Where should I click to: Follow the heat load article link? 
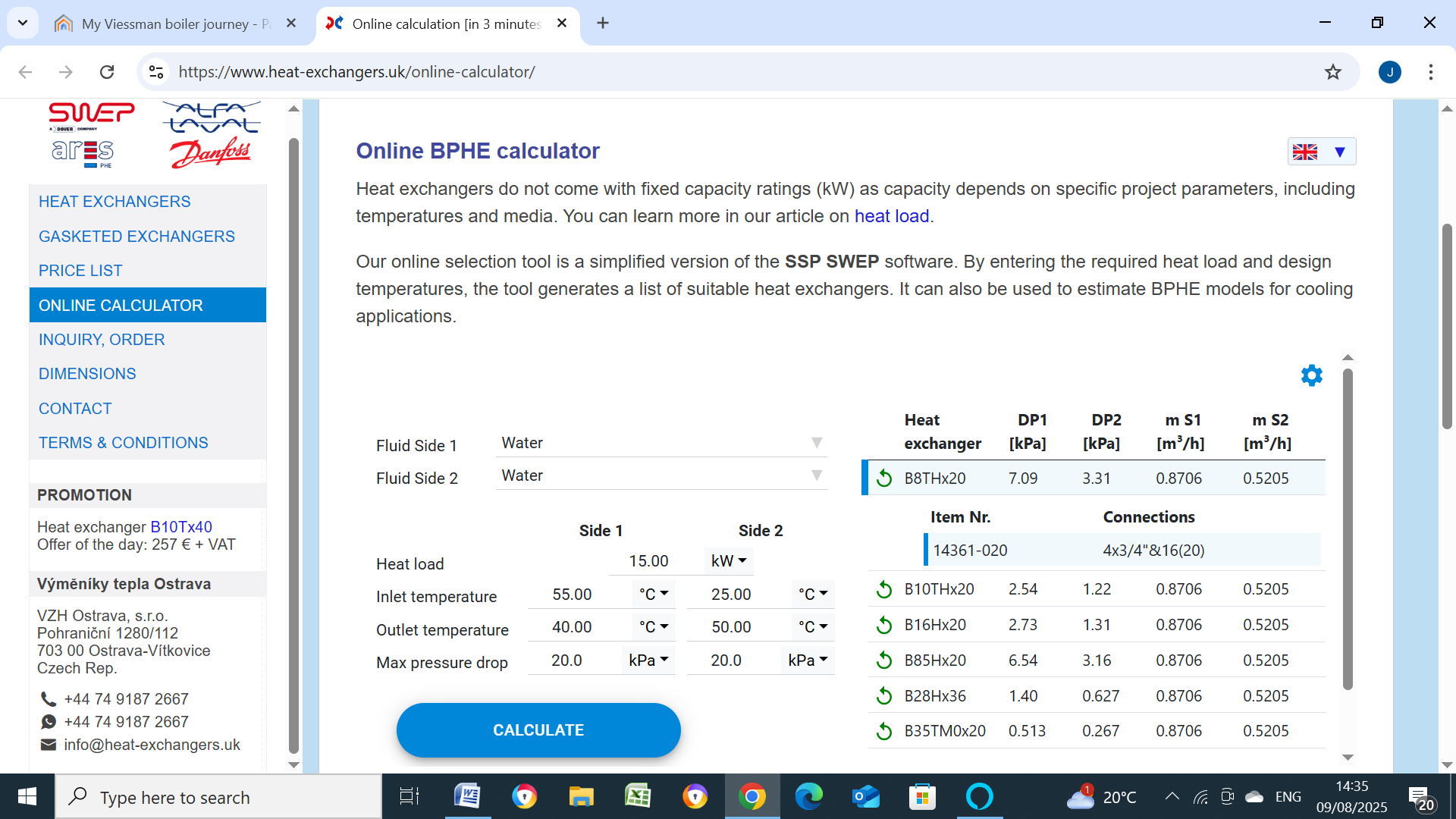[x=892, y=216]
